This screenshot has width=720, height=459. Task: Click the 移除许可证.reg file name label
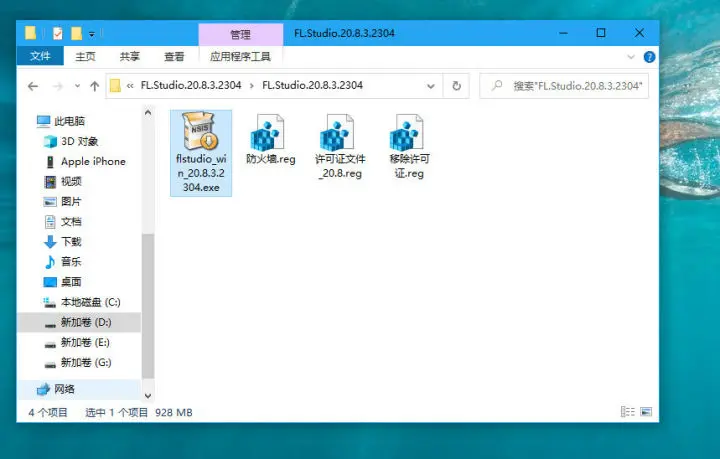(x=409, y=166)
